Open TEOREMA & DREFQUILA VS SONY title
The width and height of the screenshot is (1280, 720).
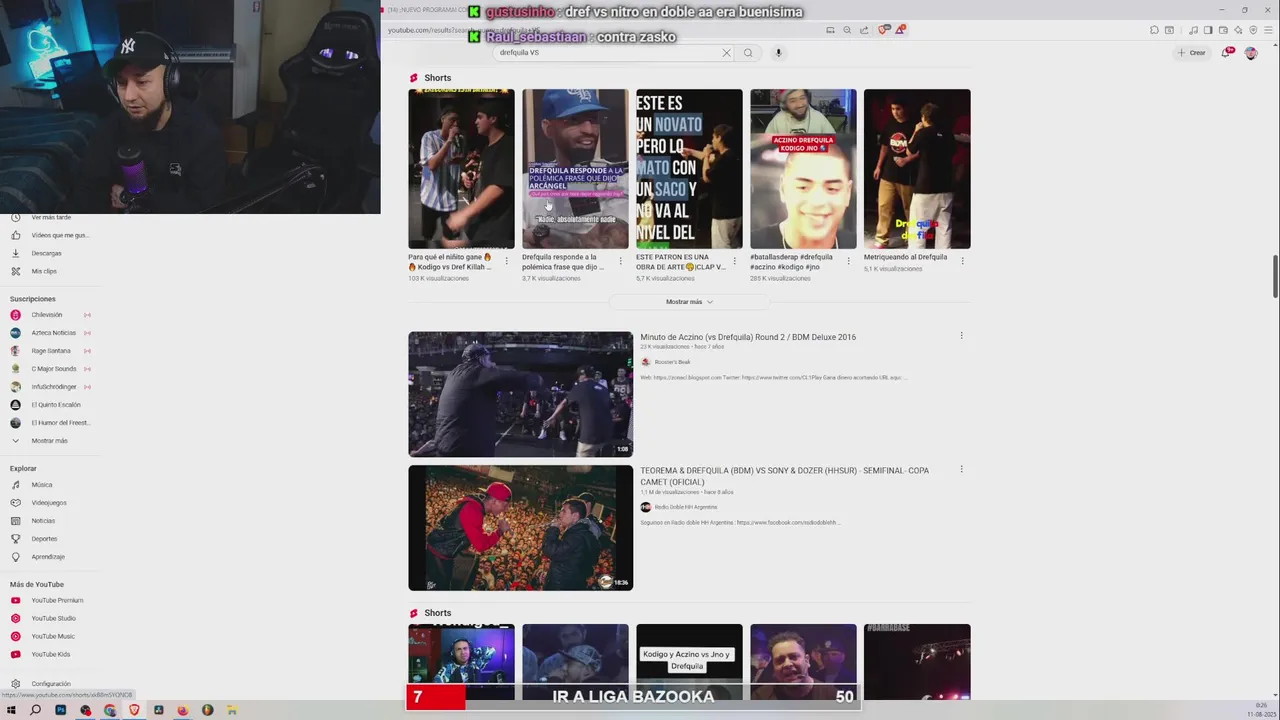click(785, 476)
